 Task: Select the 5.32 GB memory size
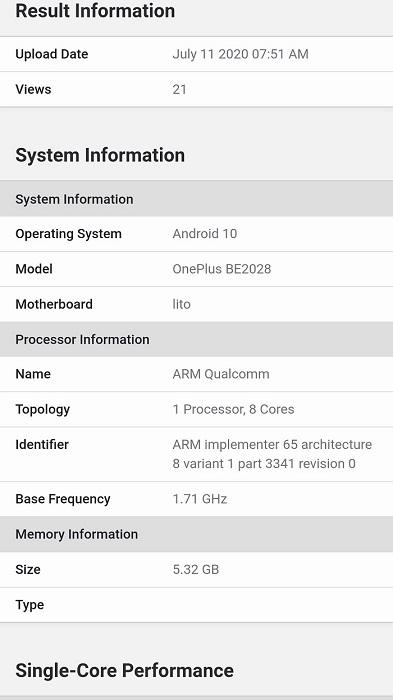196,570
